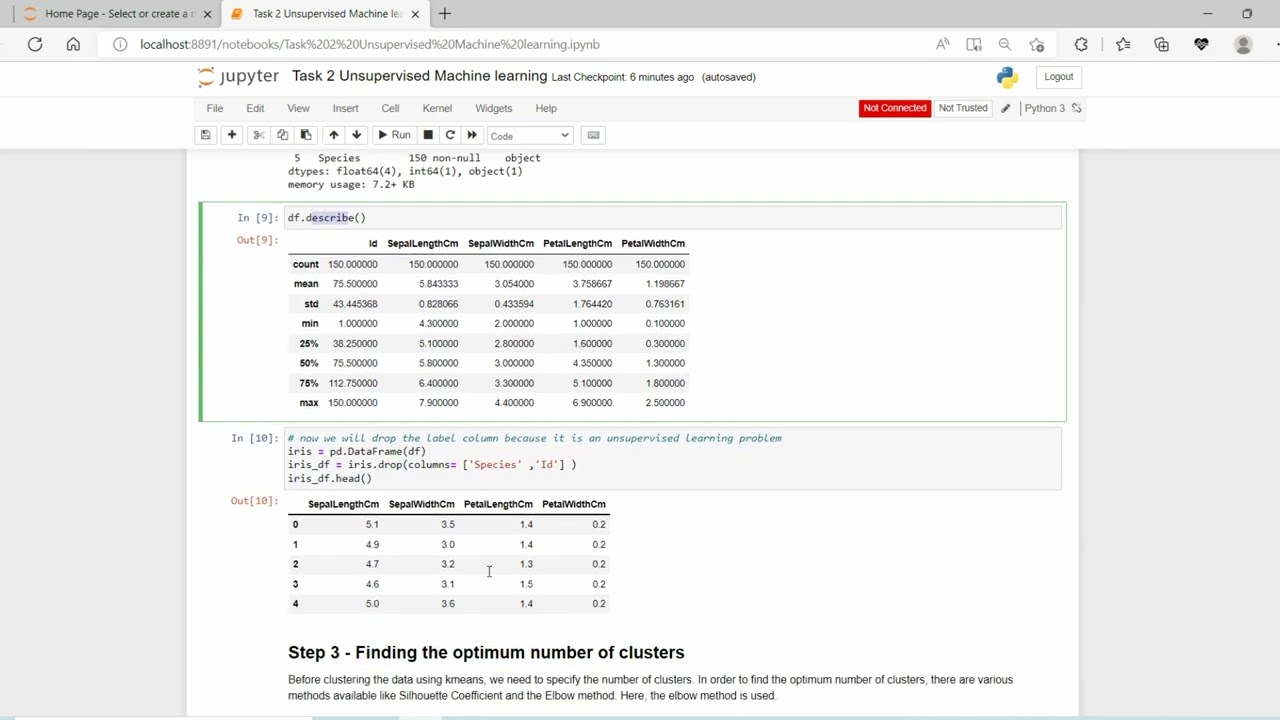1280x720 pixels.
Task: Click the Jupyter logo
Action: tap(238, 77)
